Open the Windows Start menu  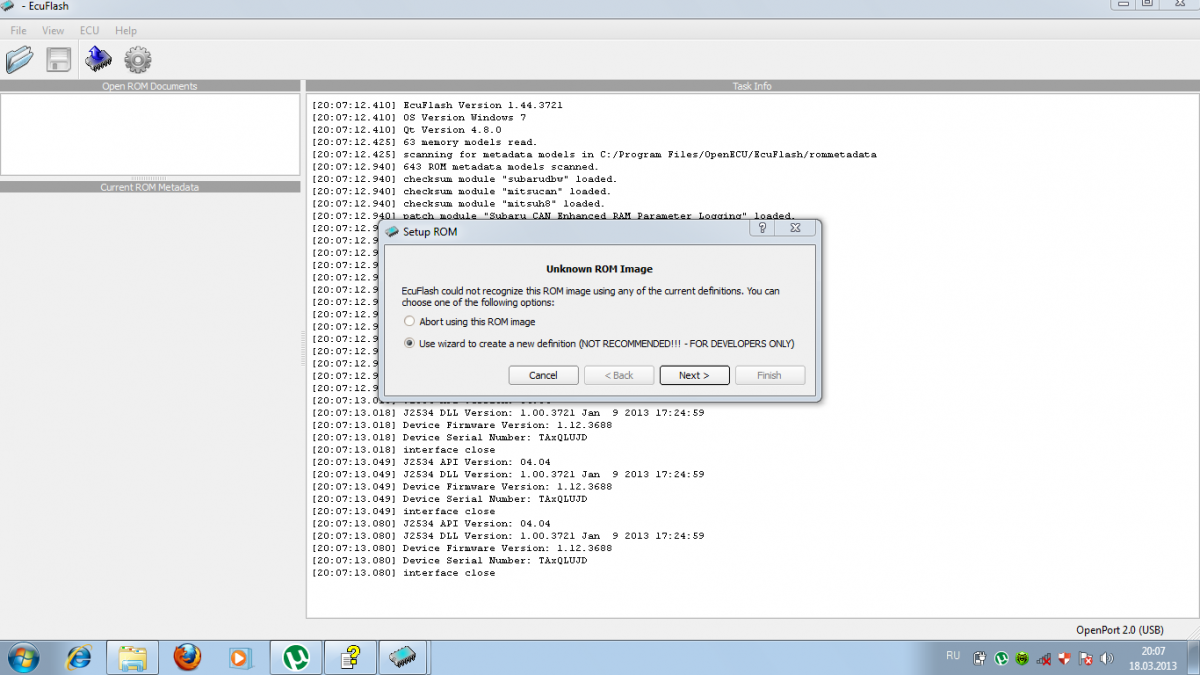click(x=23, y=657)
